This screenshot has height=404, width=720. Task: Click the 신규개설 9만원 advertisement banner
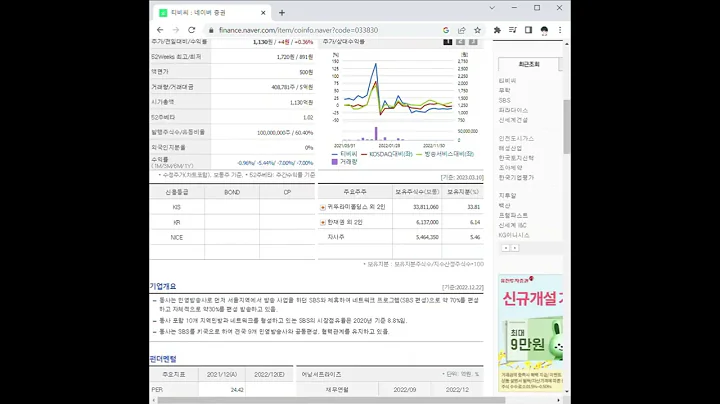[530, 333]
